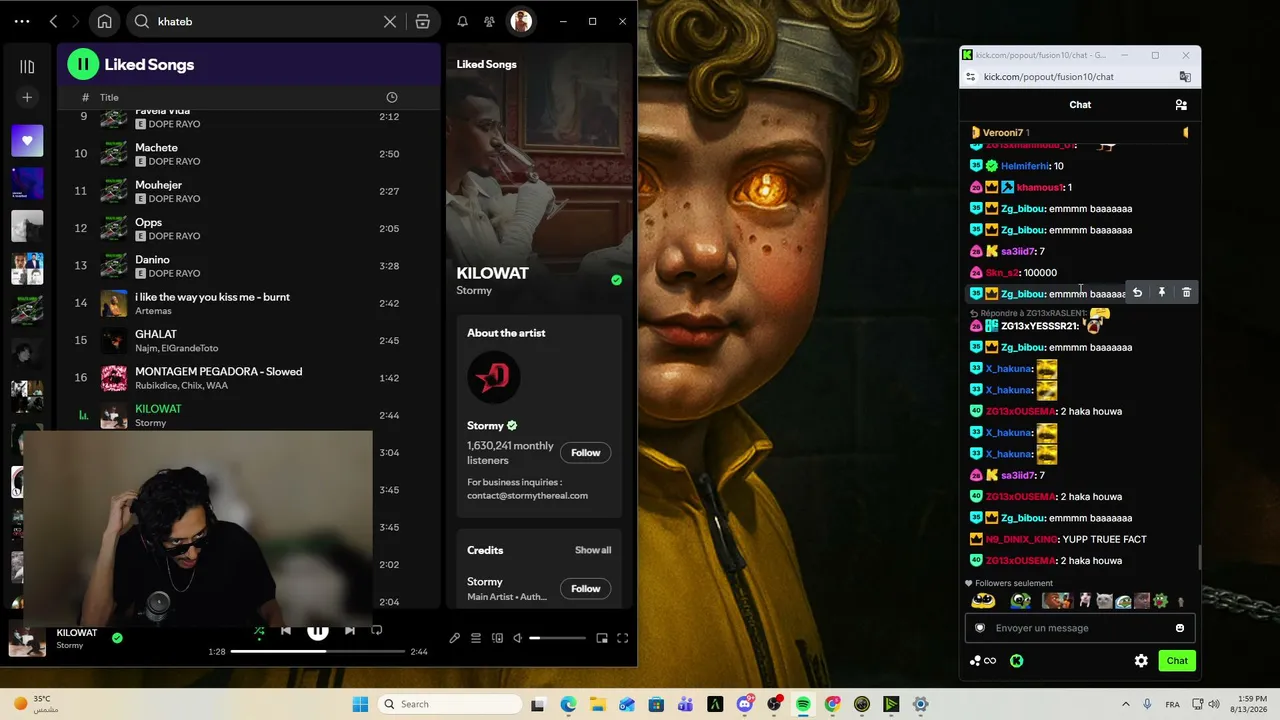Open Spotify from the taskbar
Image resolution: width=1280 pixels, height=720 pixels.
tap(803, 704)
